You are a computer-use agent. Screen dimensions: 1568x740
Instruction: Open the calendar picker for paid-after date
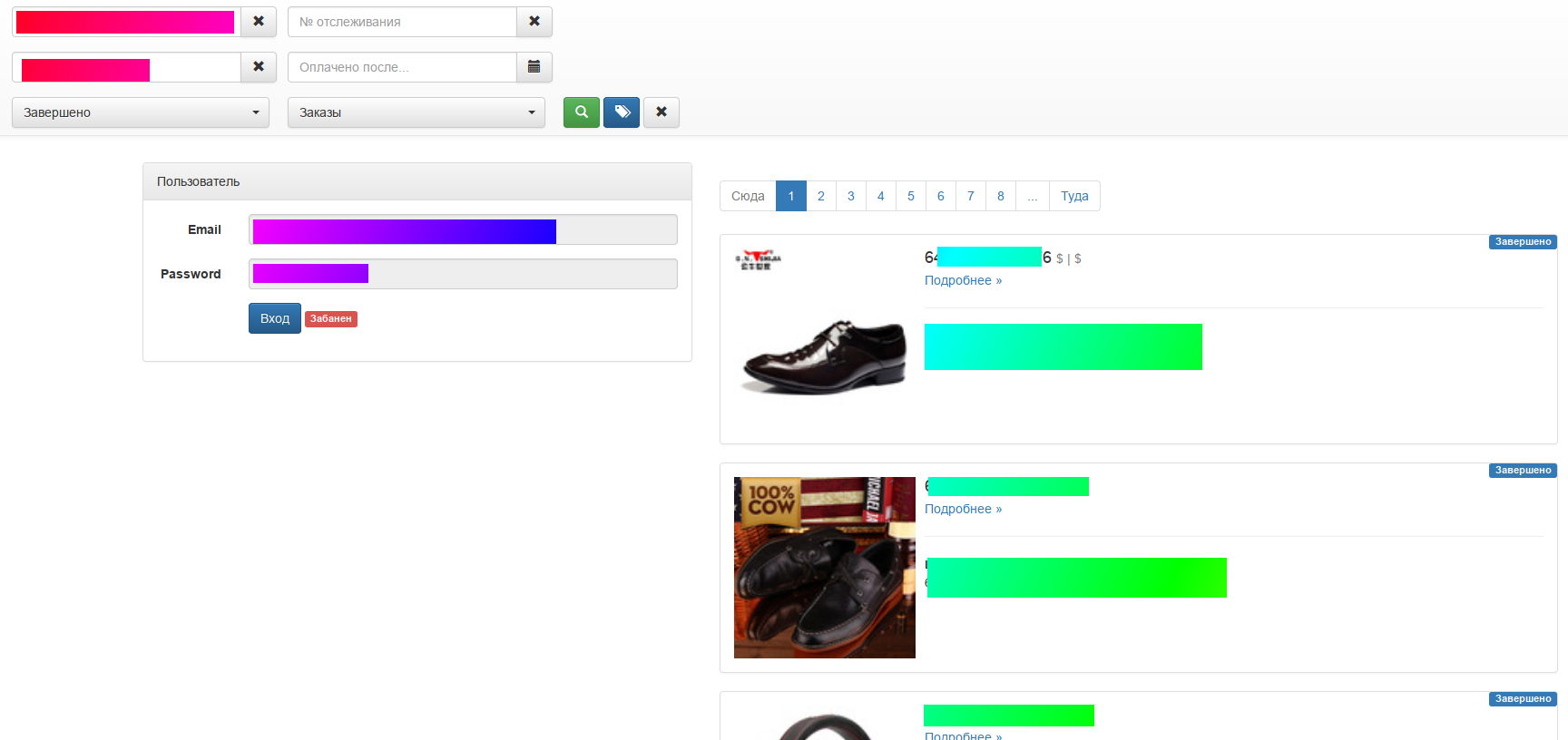(534, 67)
